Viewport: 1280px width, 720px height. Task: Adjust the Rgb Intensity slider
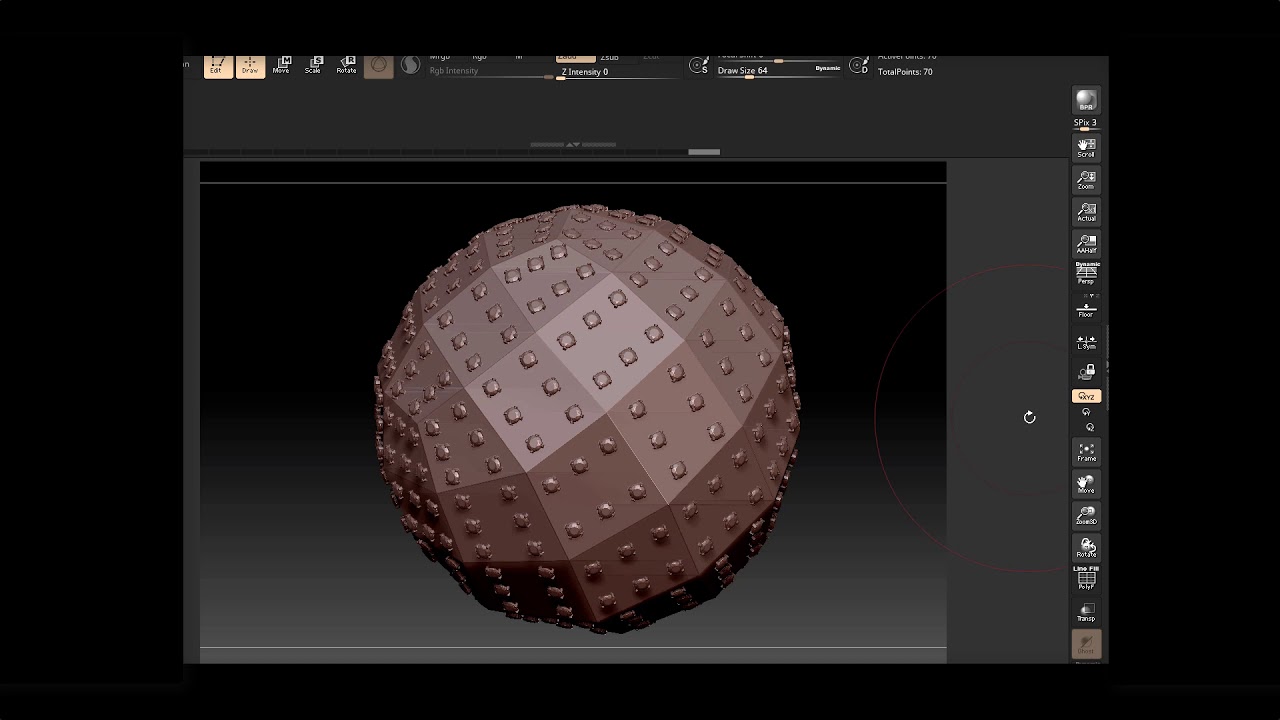click(x=490, y=72)
